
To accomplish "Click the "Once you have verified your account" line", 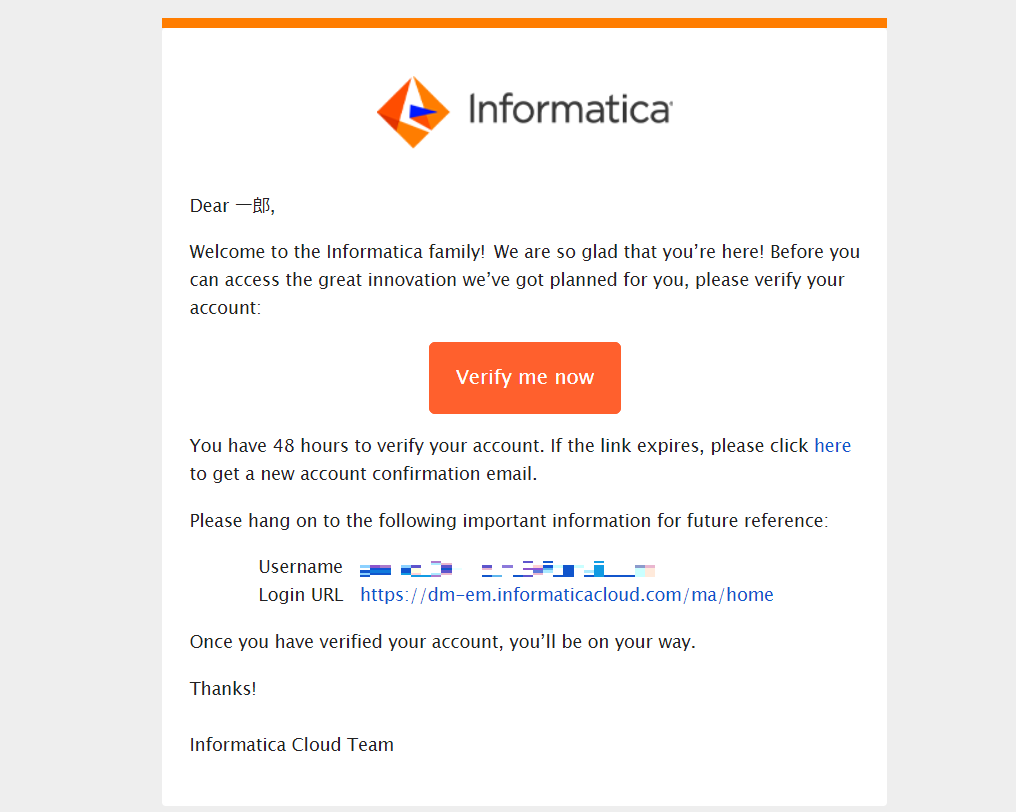I will point(442,642).
